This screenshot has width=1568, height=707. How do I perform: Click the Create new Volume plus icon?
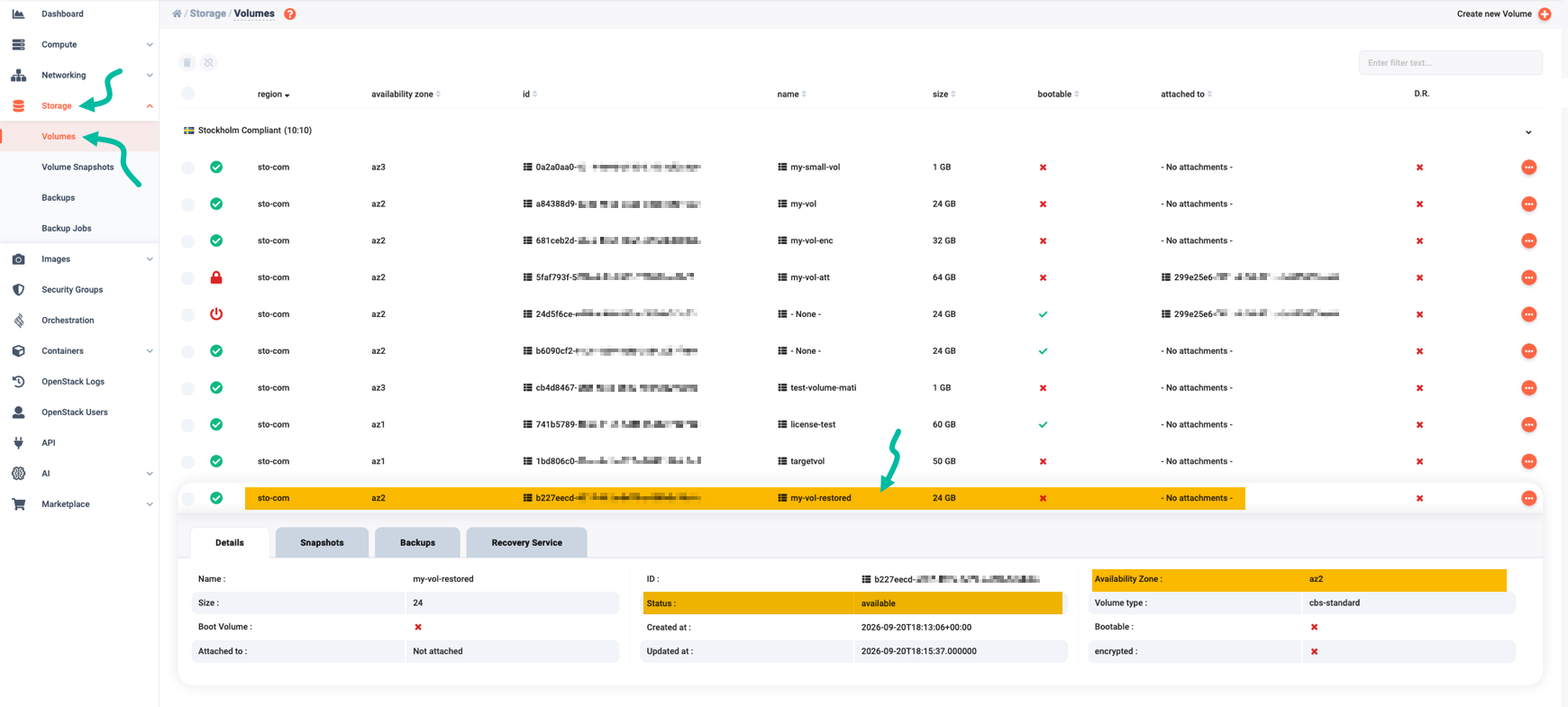1545,14
